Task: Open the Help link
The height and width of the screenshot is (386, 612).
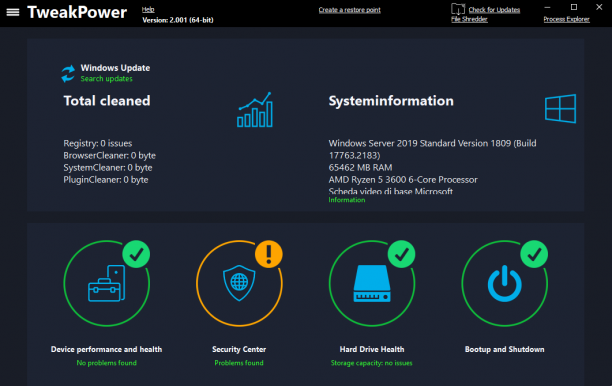Action: pyautogui.click(x=148, y=9)
